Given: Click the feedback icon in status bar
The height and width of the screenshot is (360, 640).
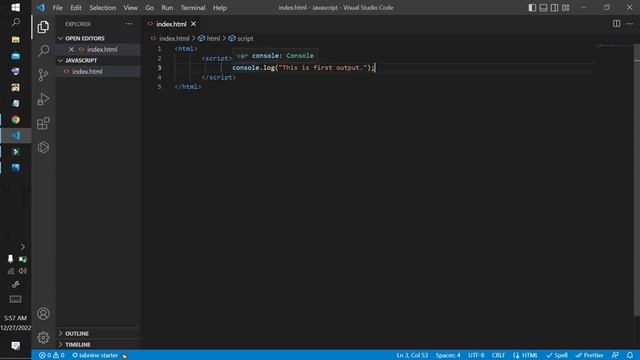Looking at the screenshot, I should pos(615,355).
